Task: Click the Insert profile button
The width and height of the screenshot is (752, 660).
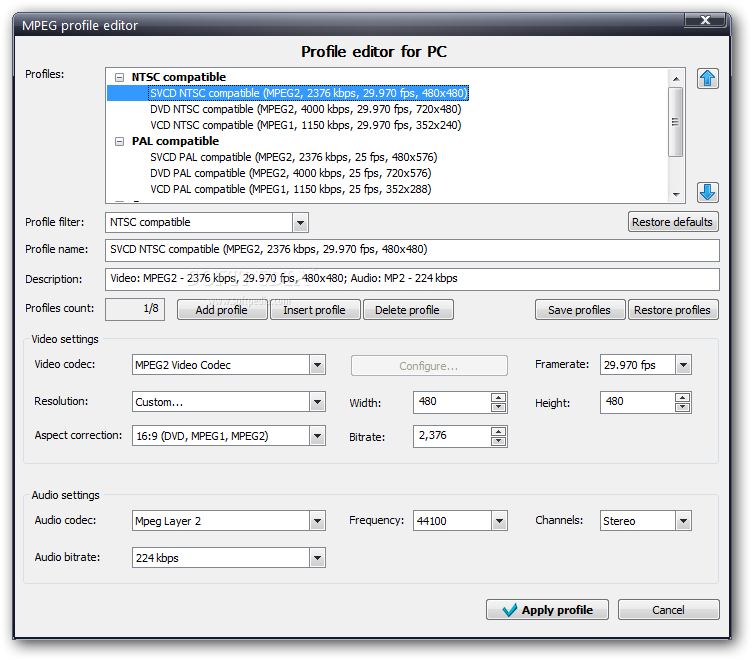Action: (x=315, y=310)
